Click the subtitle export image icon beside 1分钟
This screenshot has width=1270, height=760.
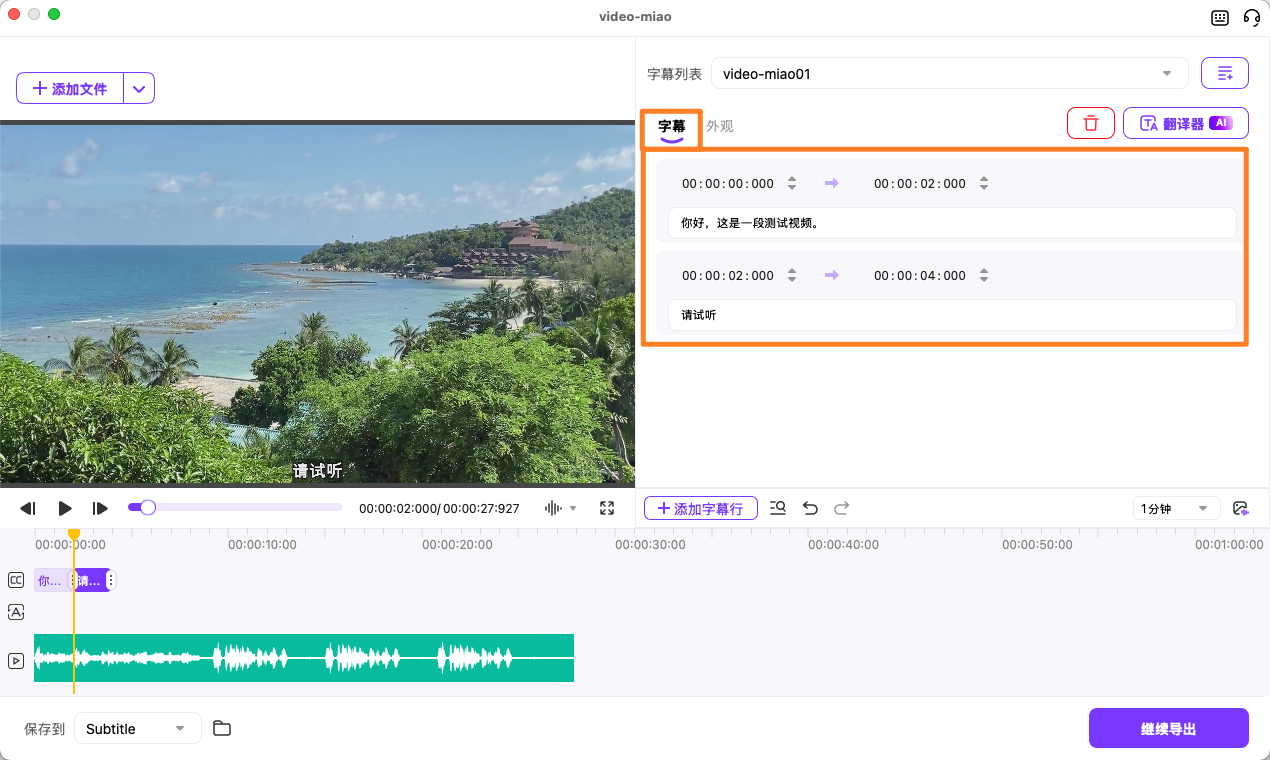pos(1241,508)
